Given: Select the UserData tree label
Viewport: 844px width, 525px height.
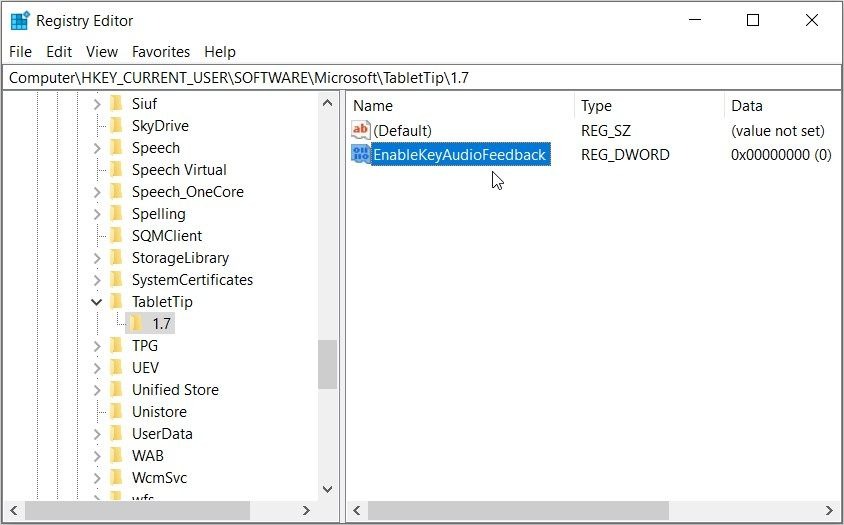Looking at the screenshot, I should point(162,433).
